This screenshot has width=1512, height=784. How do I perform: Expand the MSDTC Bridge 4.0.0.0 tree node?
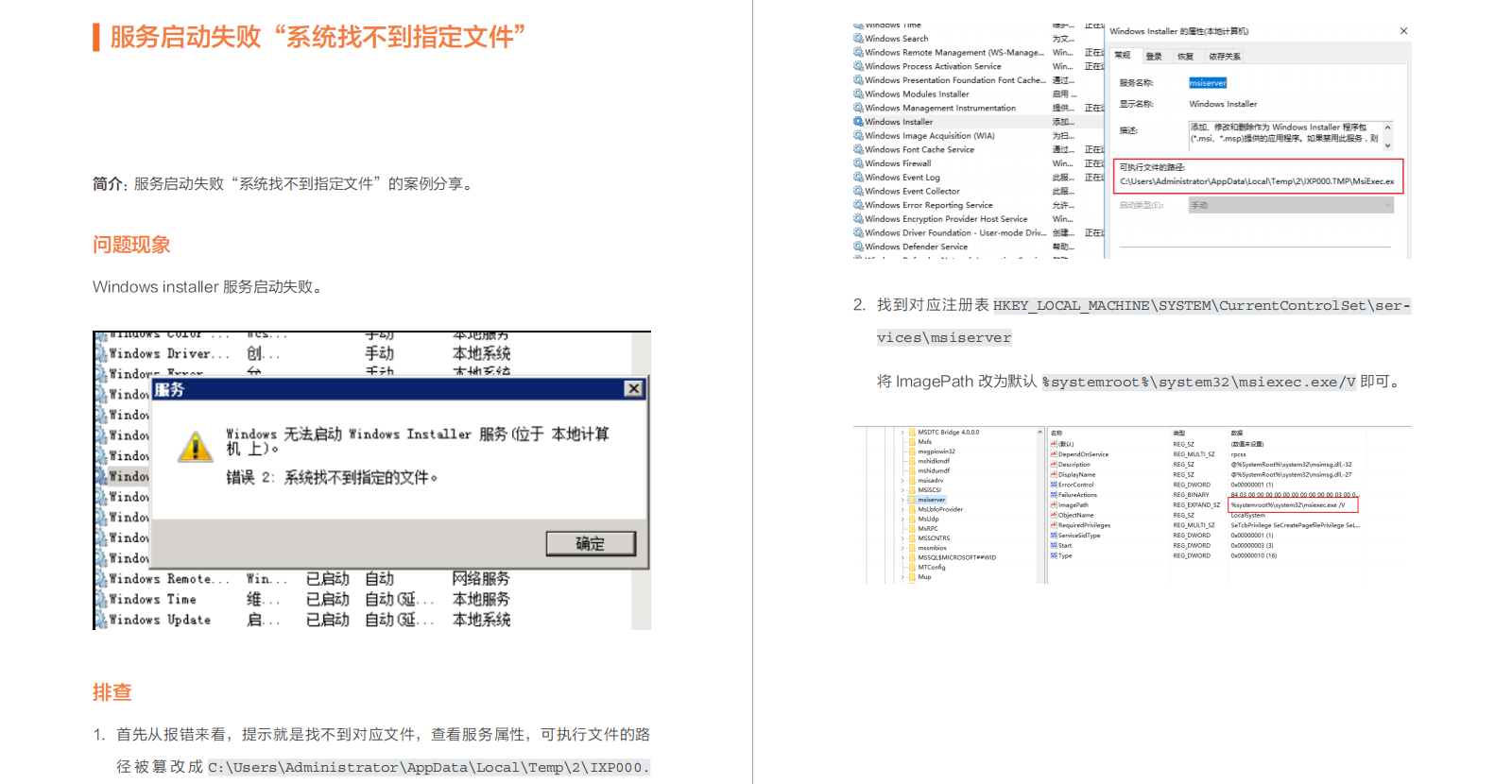[902, 432]
